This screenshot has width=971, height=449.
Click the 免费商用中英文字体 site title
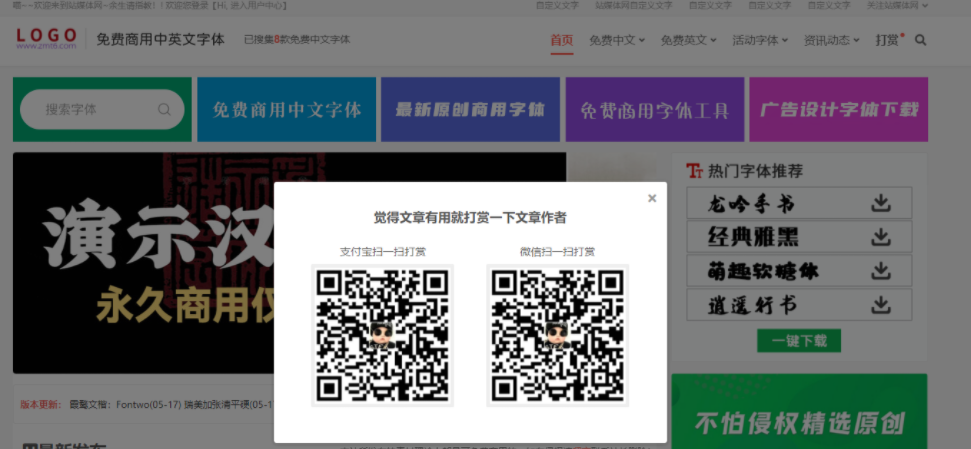[x=160, y=40]
